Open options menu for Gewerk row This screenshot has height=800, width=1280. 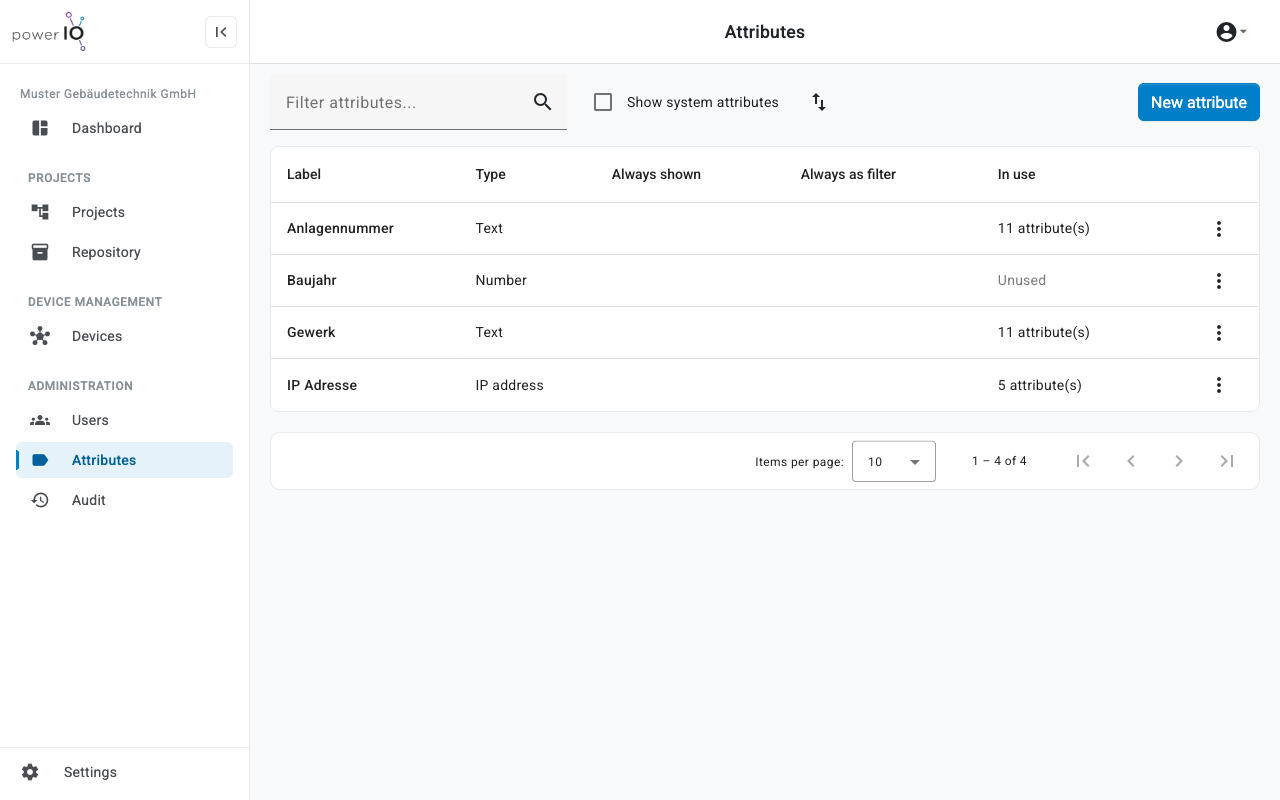point(1219,333)
